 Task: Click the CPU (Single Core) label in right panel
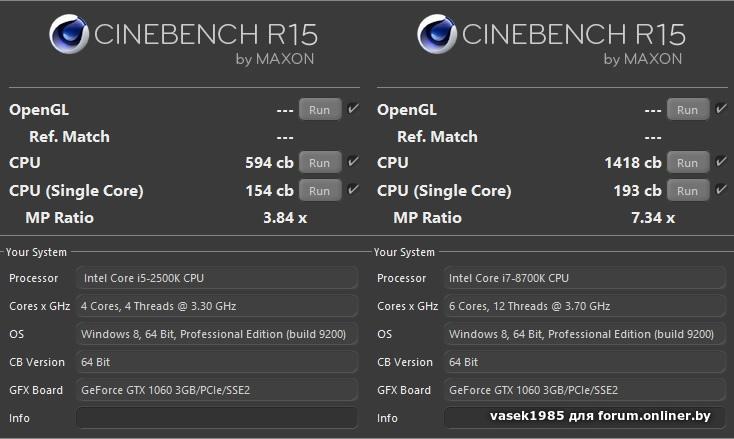(444, 191)
